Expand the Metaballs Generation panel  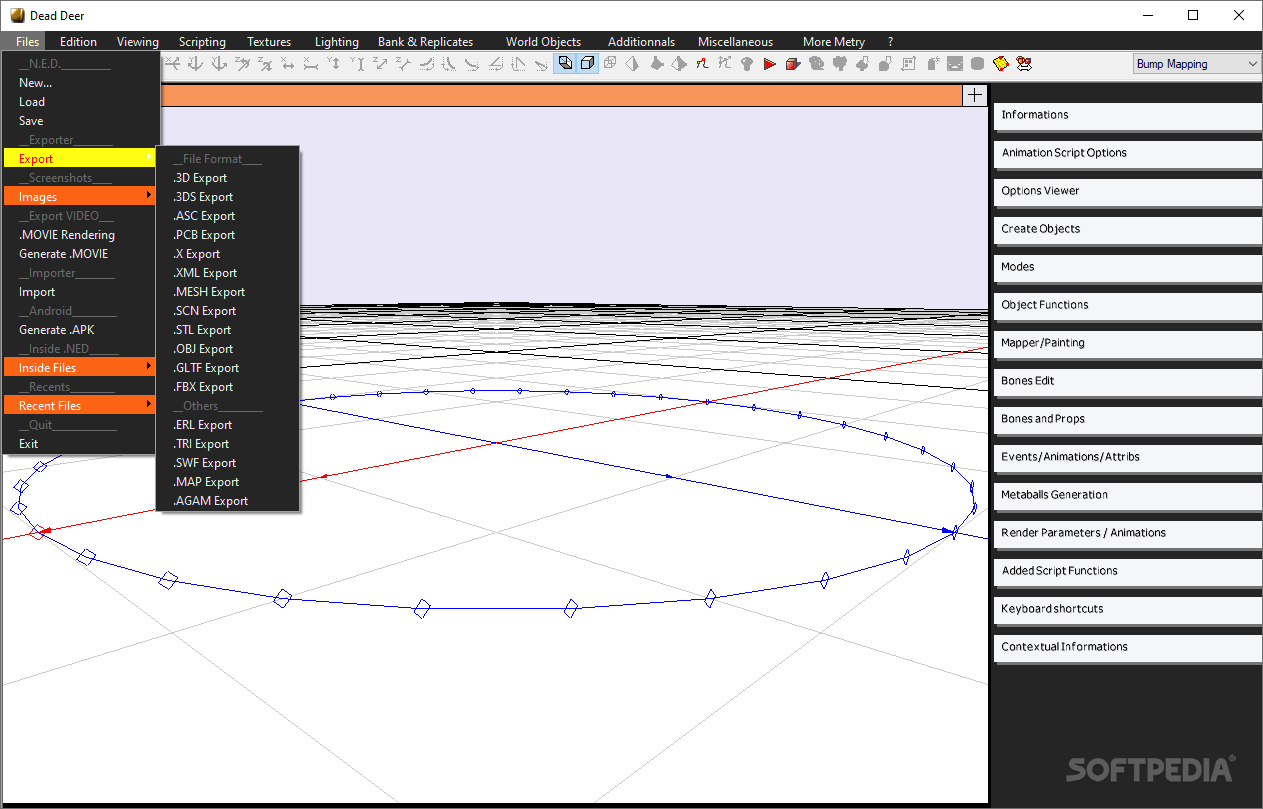(x=1128, y=495)
